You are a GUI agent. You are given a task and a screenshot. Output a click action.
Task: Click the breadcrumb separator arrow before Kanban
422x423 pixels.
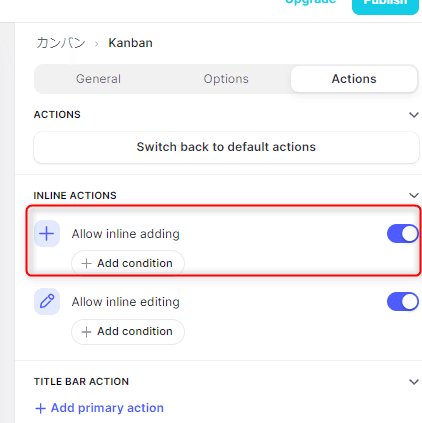(x=96, y=44)
